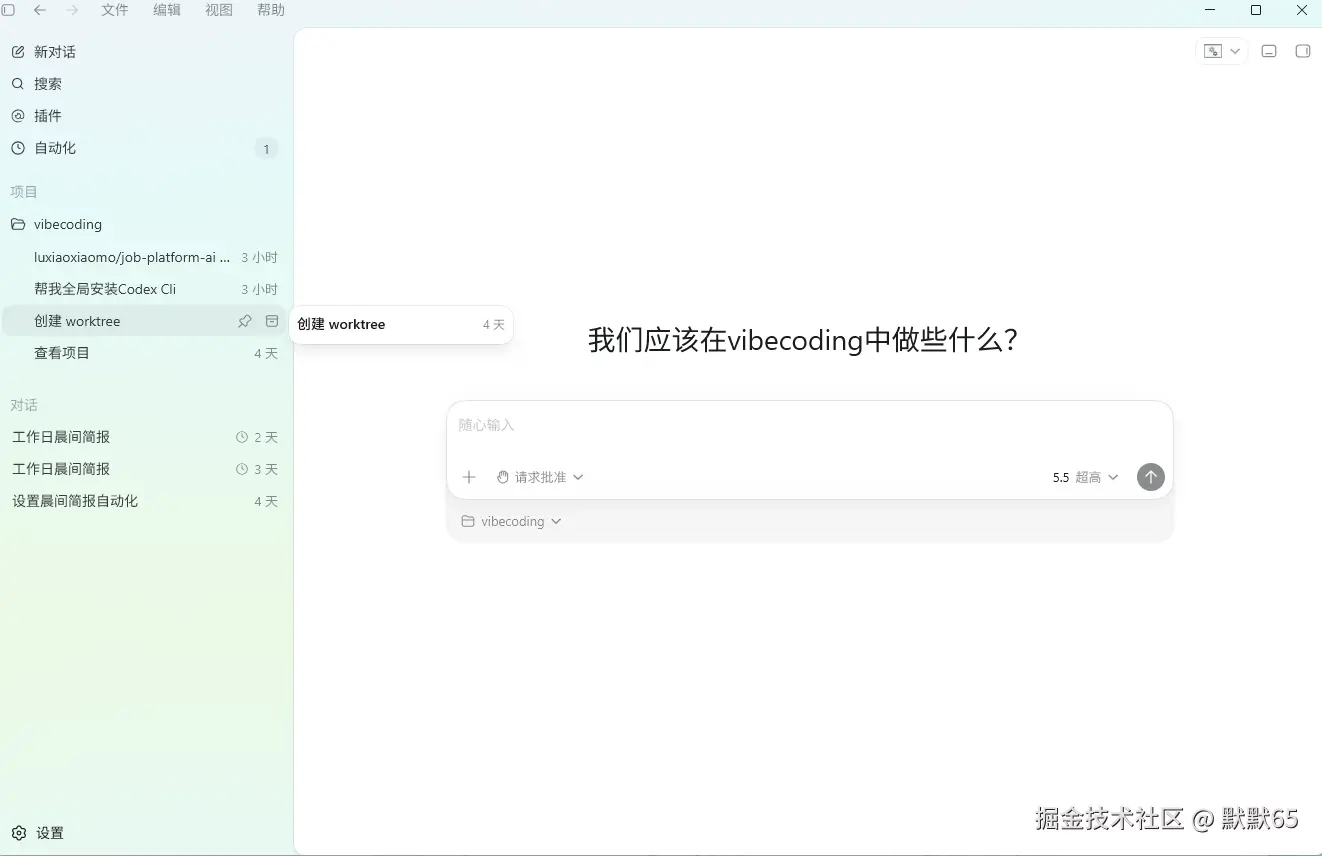Close the application window

pos(1302,10)
